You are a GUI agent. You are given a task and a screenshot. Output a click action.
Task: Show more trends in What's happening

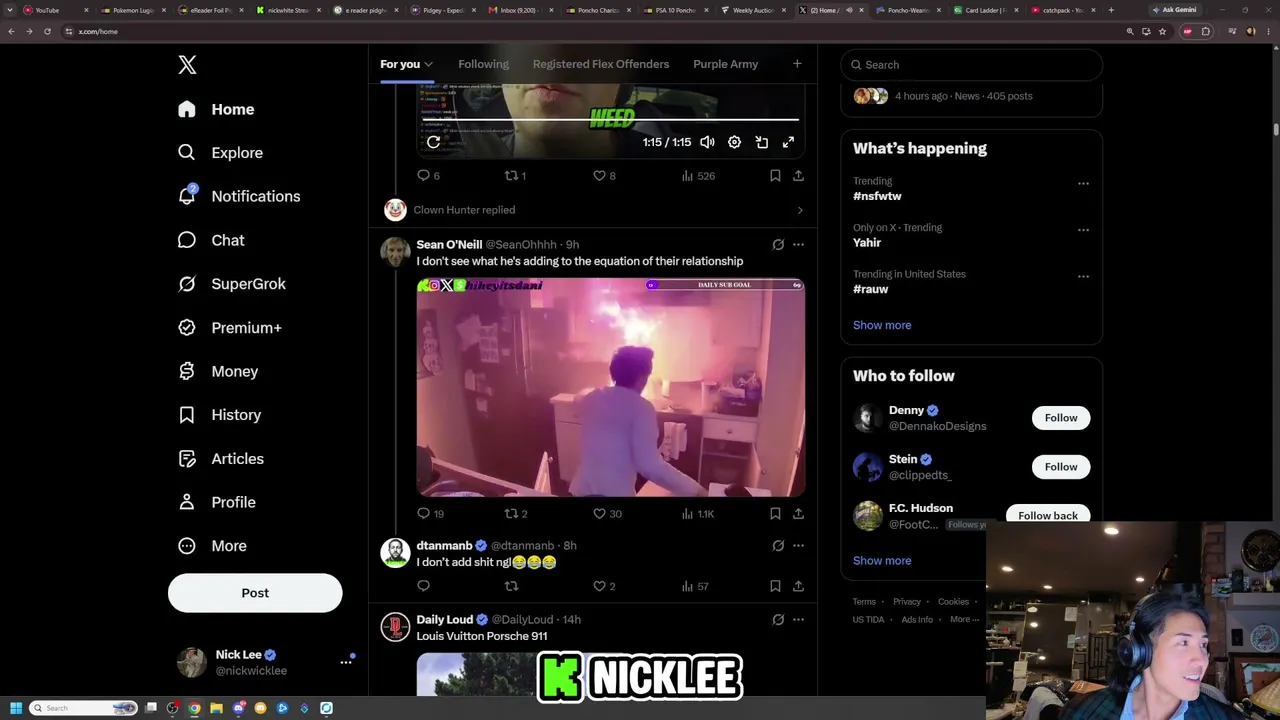tap(882, 325)
